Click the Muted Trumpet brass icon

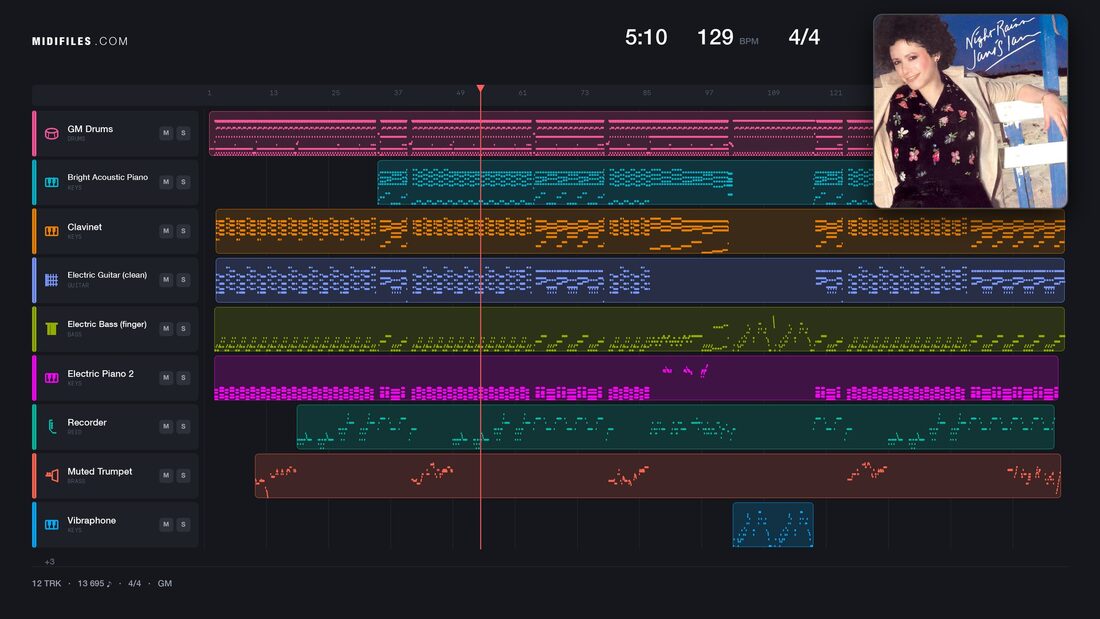(51, 476)
